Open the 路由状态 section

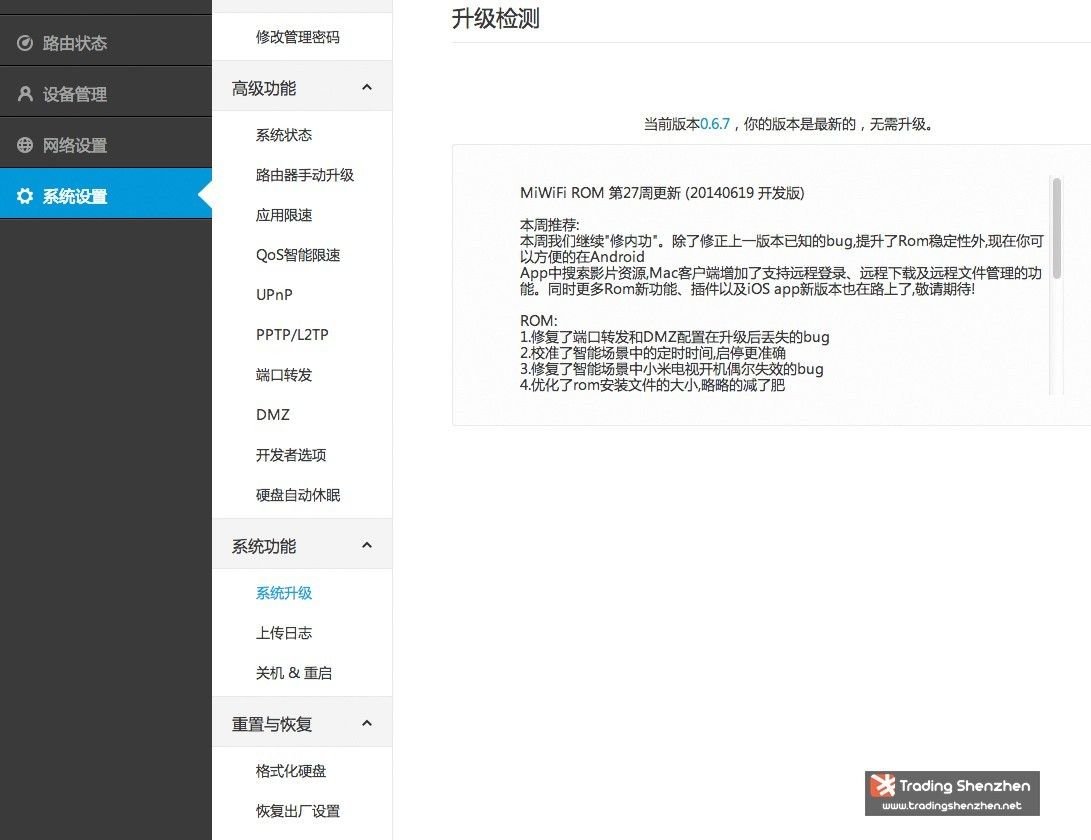pyautogui.click(x=106, y=41)
